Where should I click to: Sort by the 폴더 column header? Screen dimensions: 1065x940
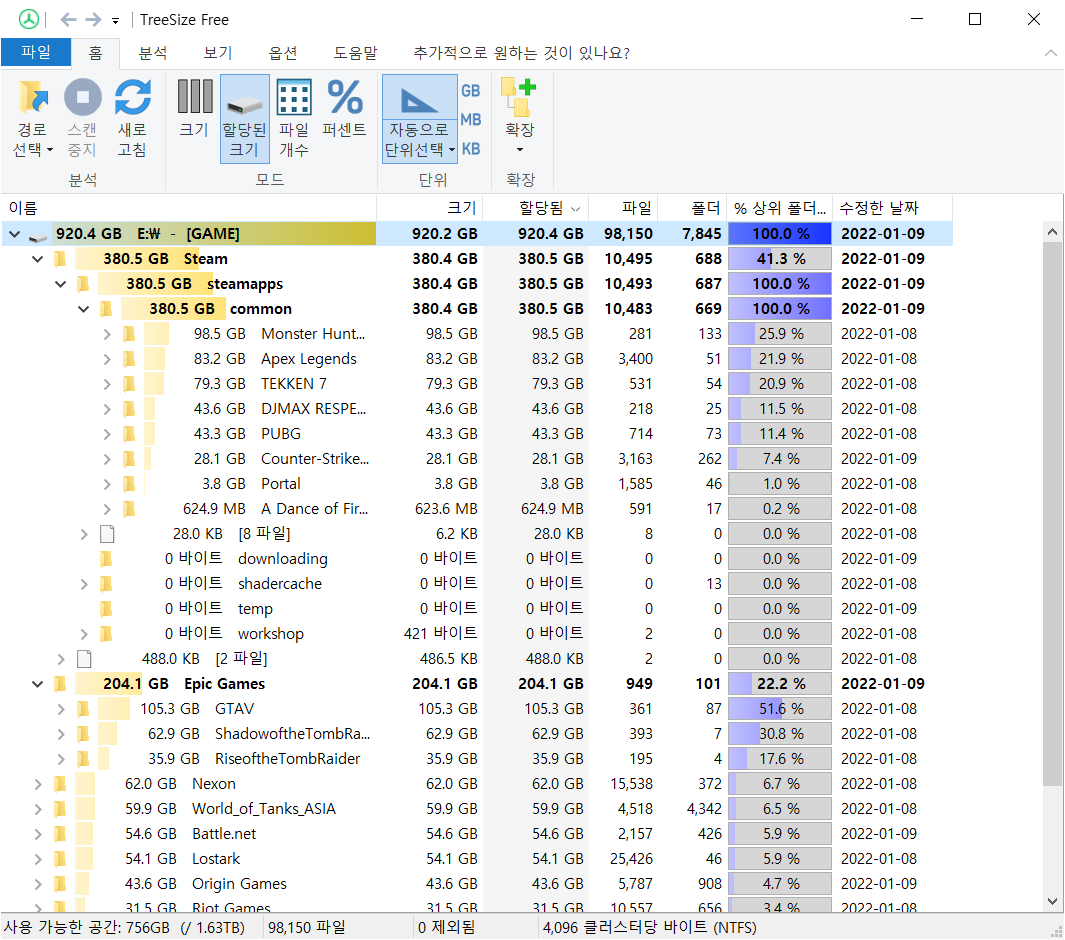[x=692, y=208]
